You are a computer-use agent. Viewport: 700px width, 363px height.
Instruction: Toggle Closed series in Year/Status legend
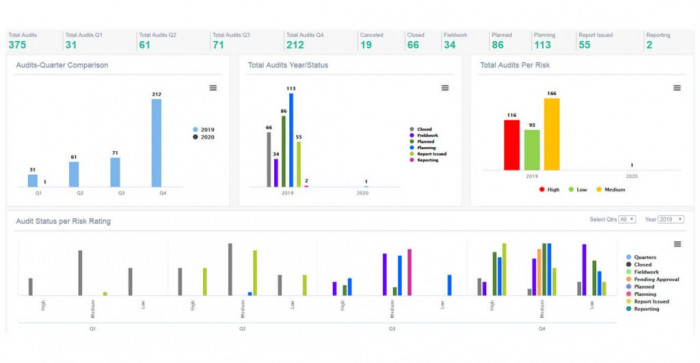click(421, 129)
